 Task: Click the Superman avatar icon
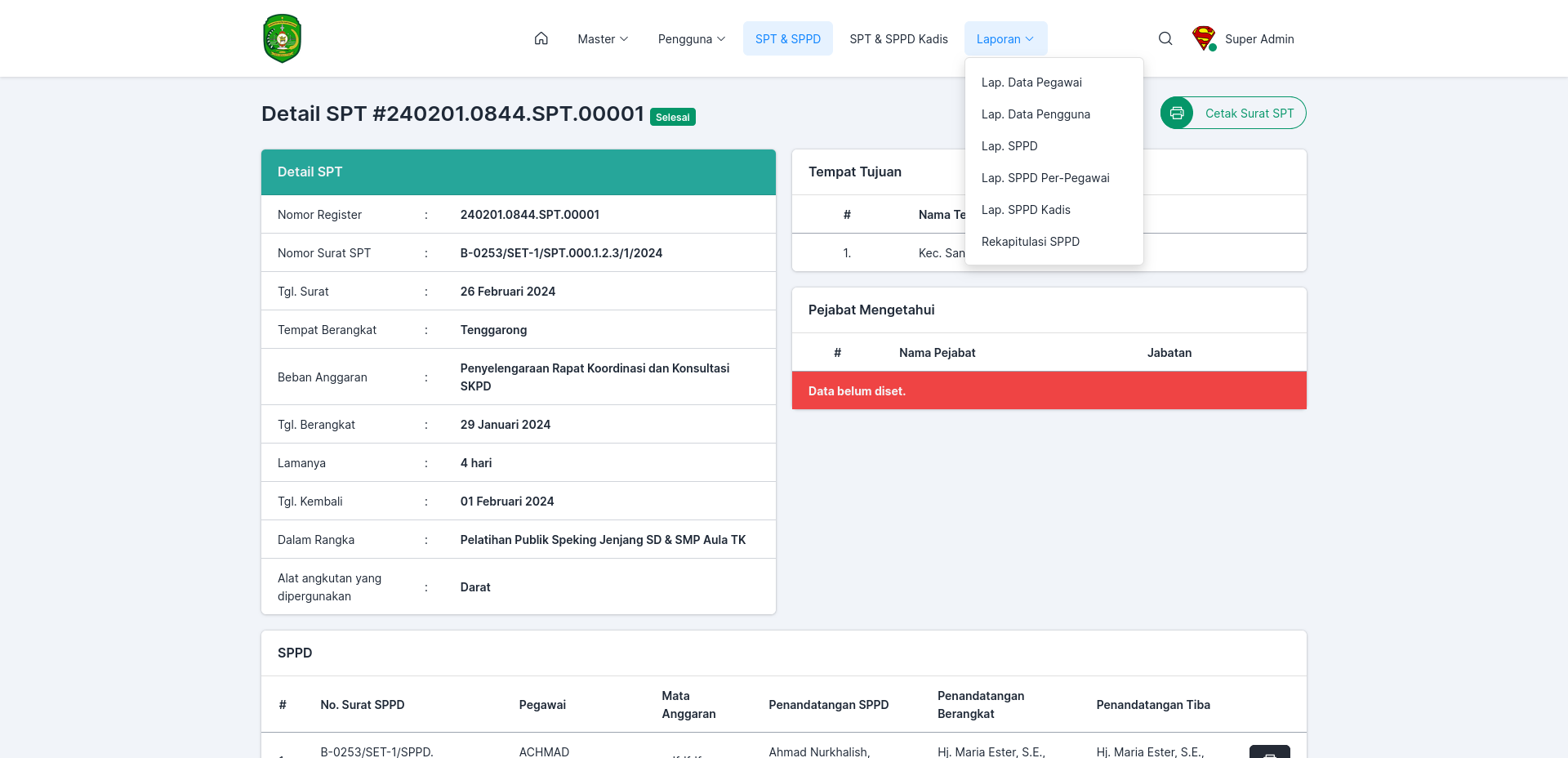click(x=1204, y=38)
